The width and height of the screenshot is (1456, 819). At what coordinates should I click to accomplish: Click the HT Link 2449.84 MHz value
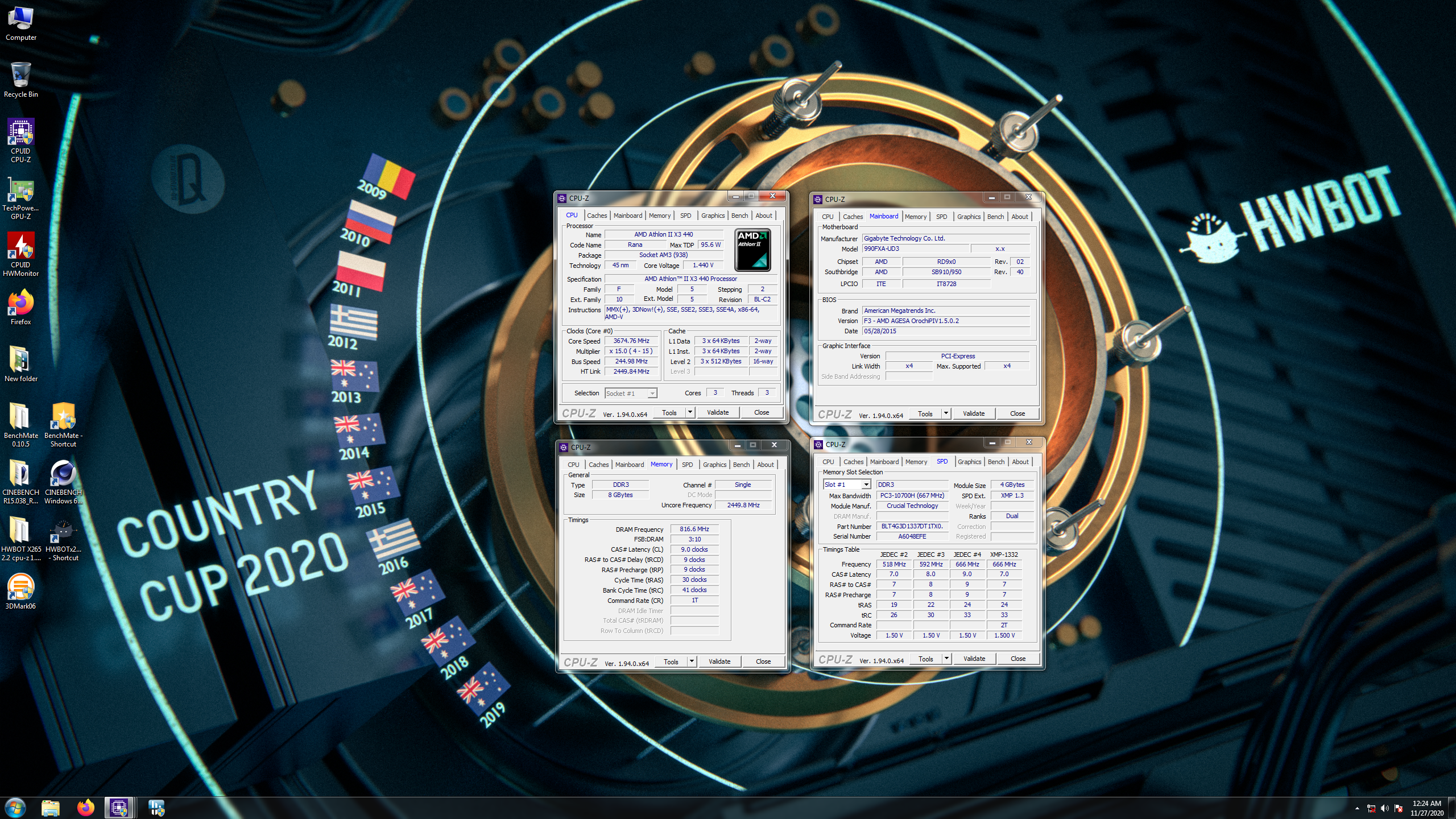pos(631,371)
